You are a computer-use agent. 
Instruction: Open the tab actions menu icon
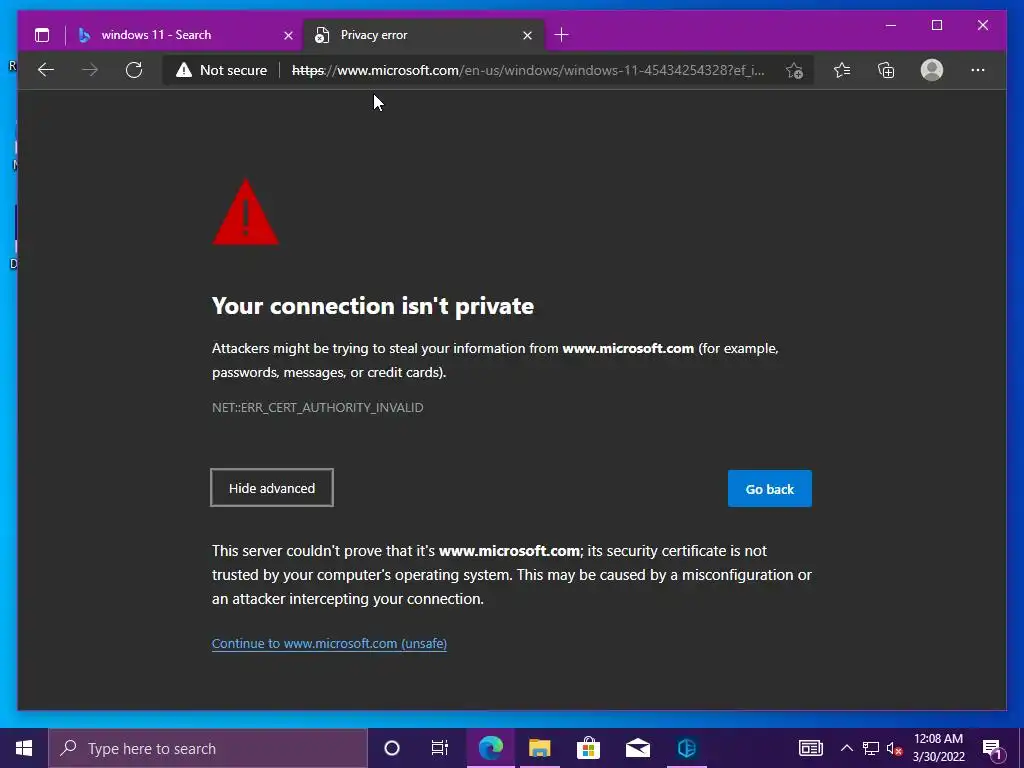42,35
